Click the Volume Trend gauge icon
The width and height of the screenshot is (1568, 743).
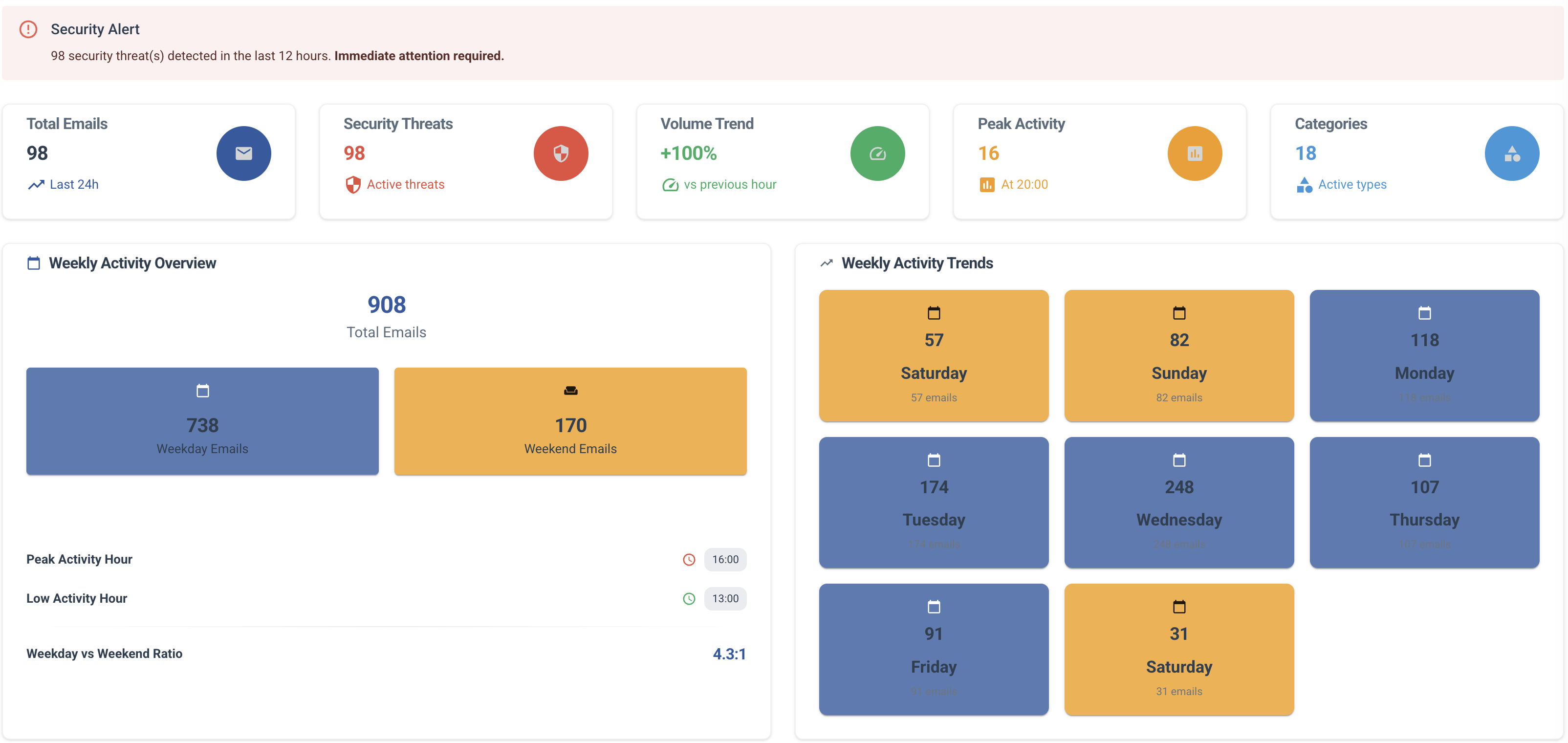coord(878,153)
